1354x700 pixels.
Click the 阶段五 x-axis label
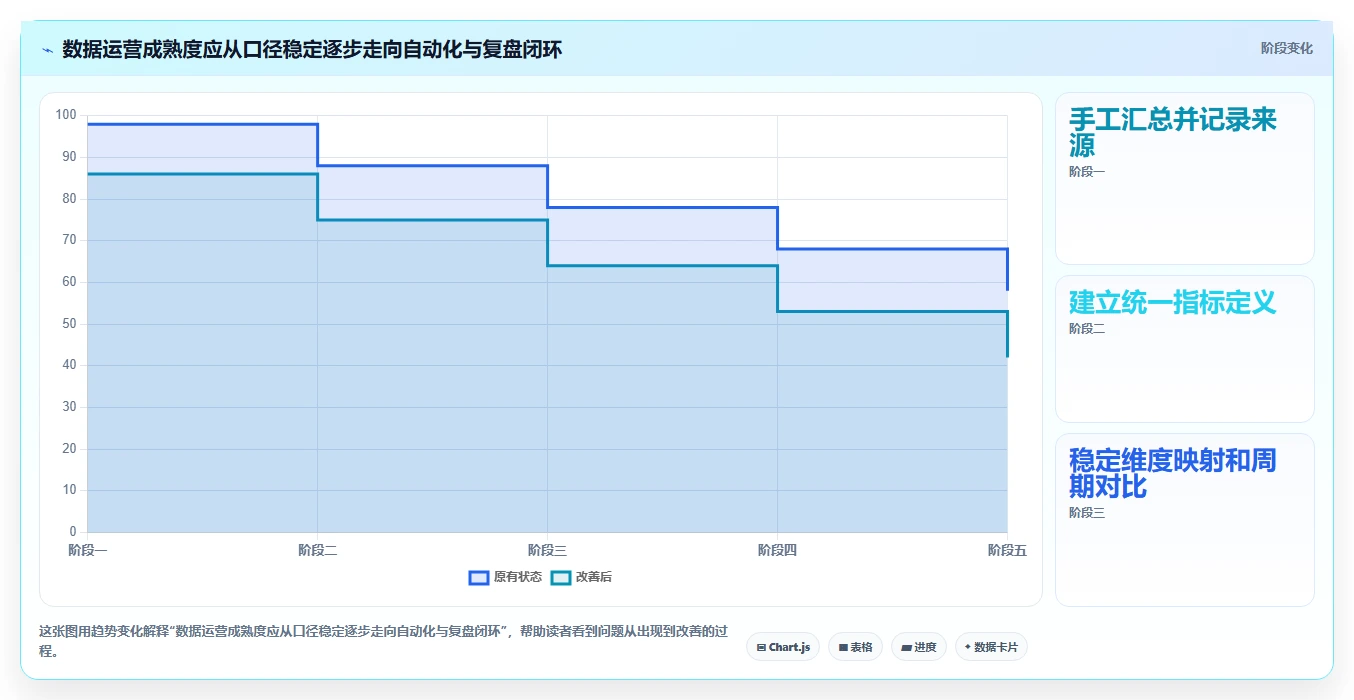pyautogui.click(x=1007, y=550)
